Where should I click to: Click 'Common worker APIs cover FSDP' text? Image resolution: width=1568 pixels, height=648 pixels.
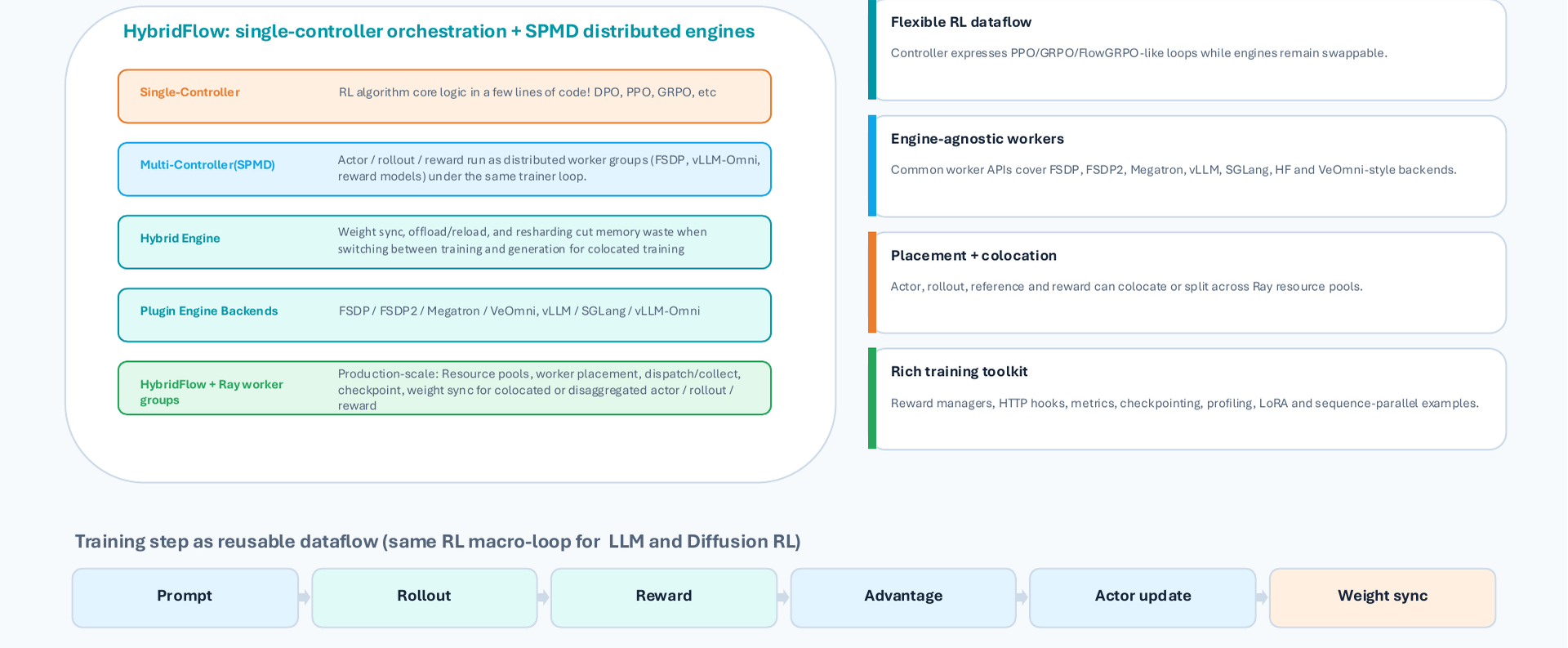pos(1174,170)
